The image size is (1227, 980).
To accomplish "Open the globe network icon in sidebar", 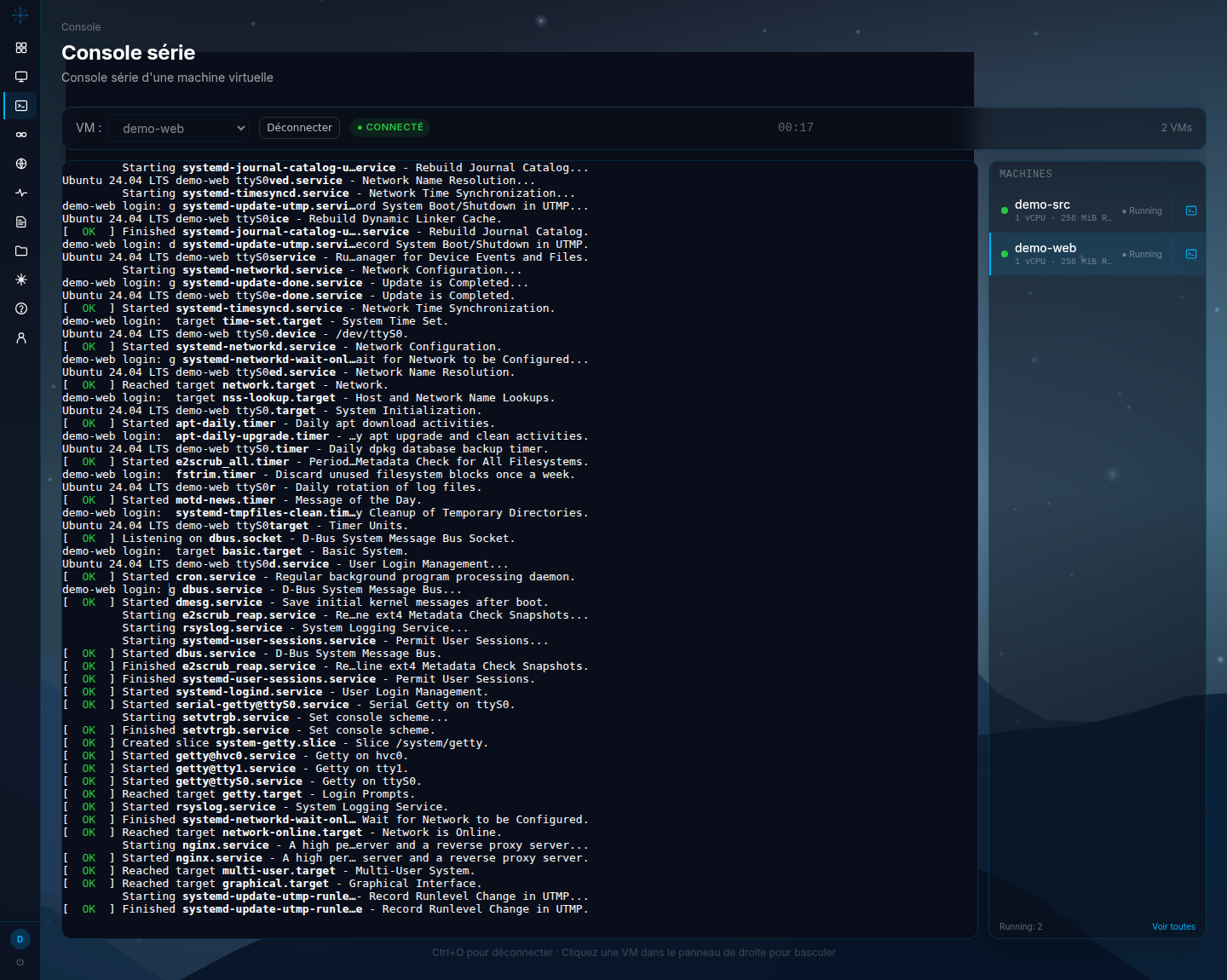I will [21, 164].
